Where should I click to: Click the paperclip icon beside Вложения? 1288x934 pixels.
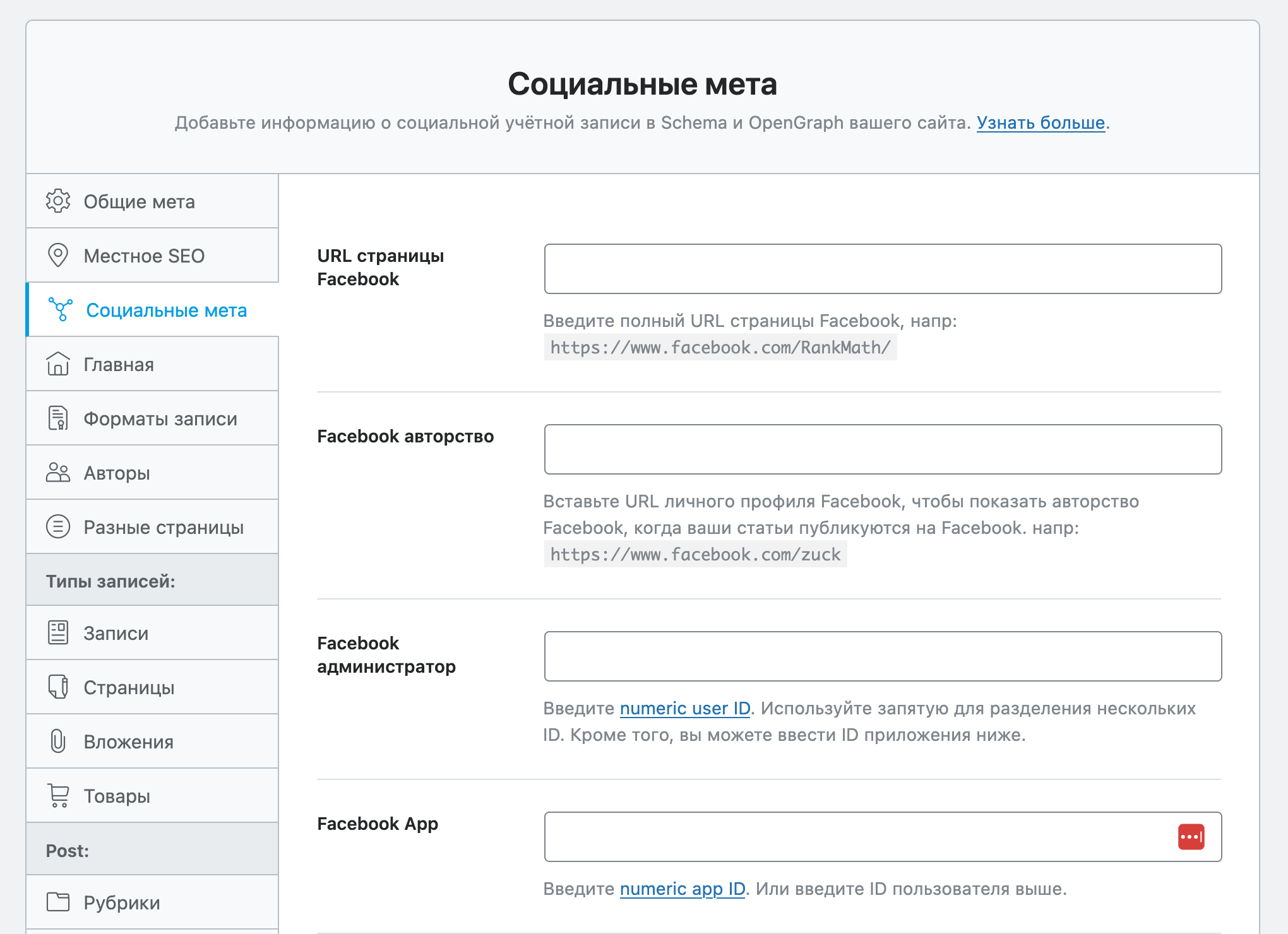tap(58, 741)
